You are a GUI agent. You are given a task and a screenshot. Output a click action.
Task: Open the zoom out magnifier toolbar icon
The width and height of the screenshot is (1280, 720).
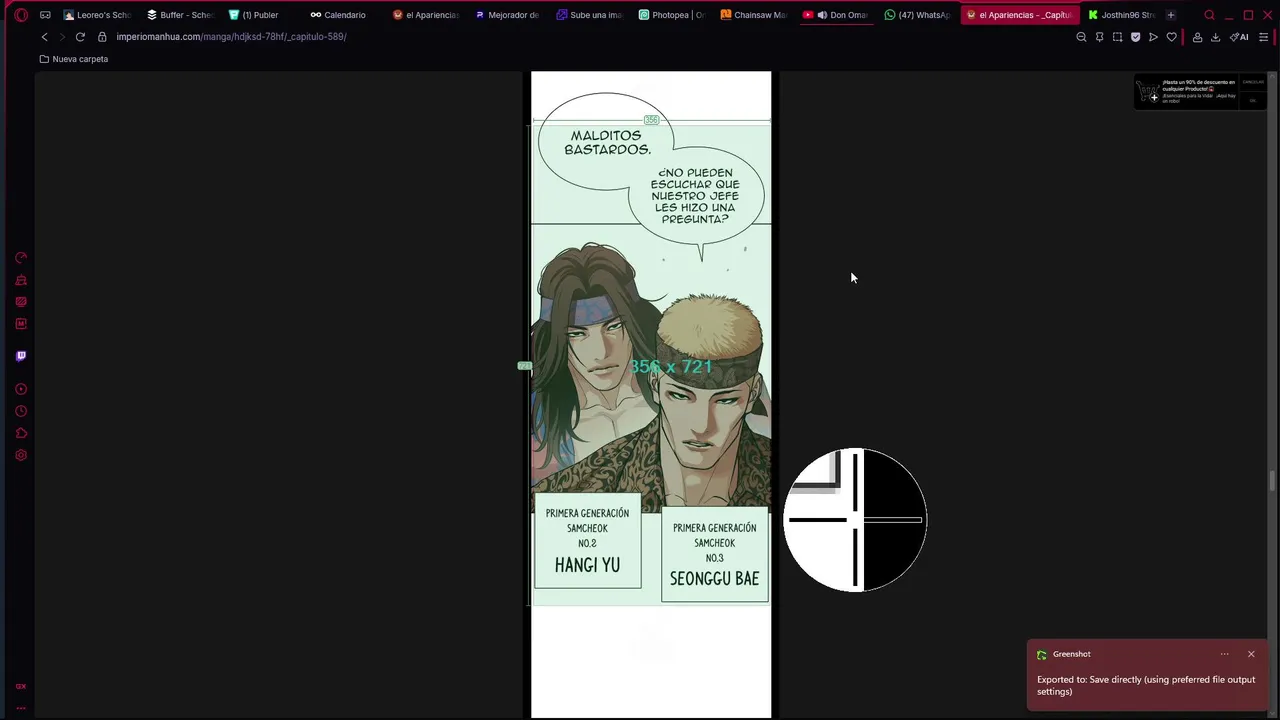pyautogui.click(x=1081, y=37)
